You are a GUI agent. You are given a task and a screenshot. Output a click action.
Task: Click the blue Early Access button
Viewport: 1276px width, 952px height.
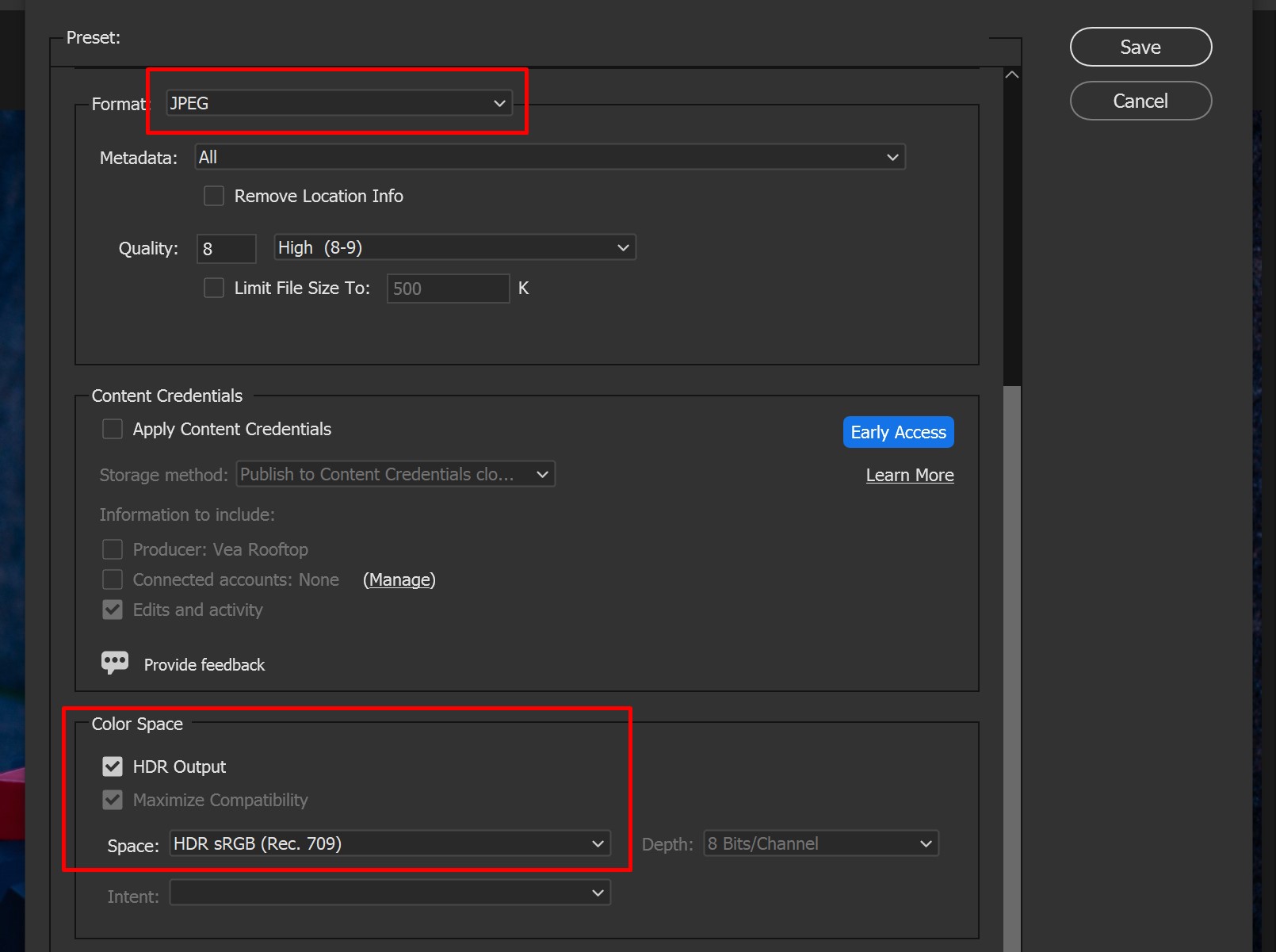898,432
